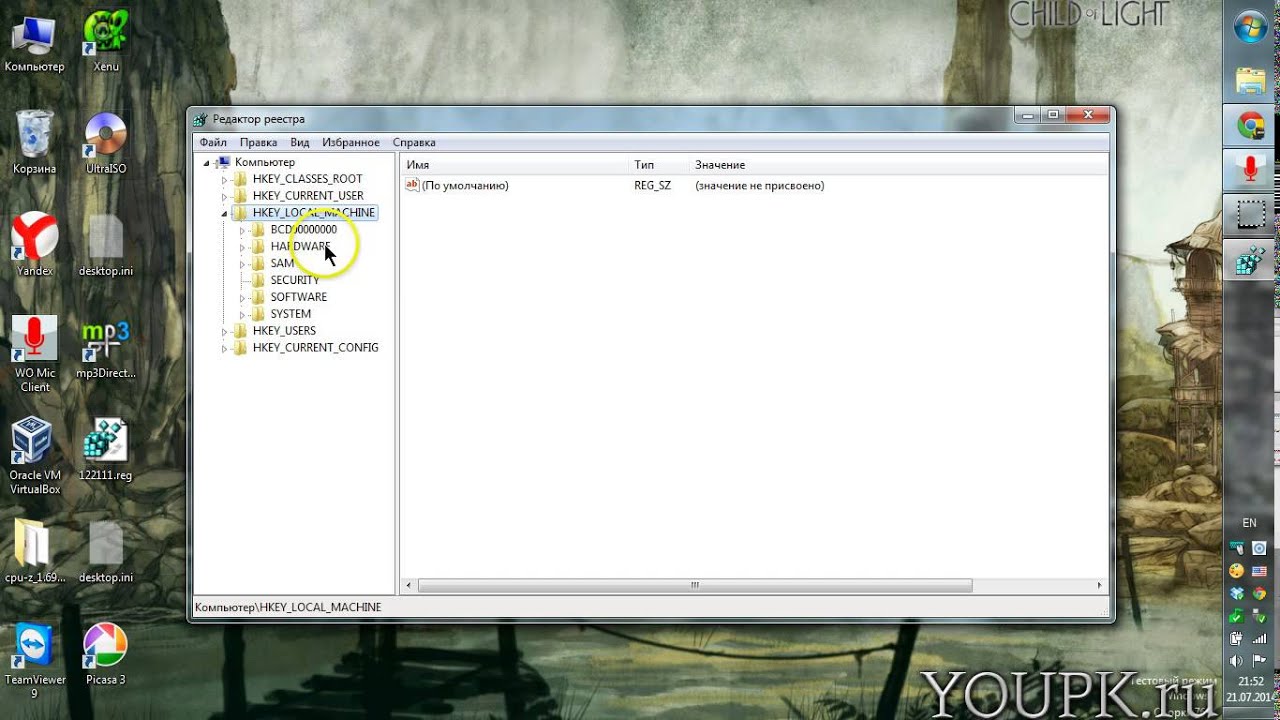Open the EN language indicator
1280x720 pixels.
tap(1249, 523)
